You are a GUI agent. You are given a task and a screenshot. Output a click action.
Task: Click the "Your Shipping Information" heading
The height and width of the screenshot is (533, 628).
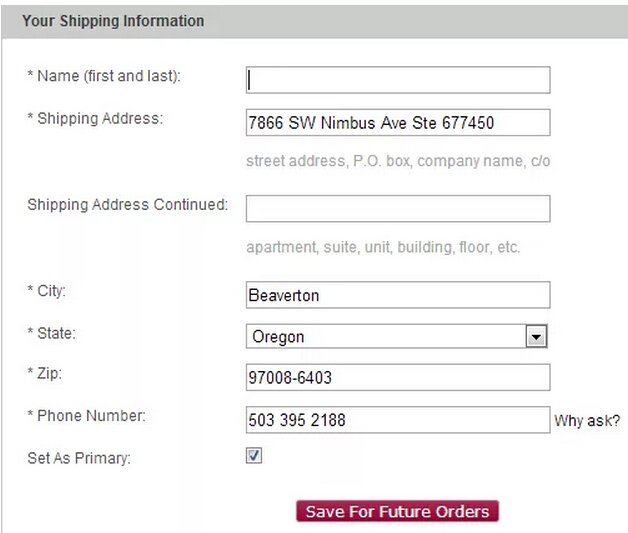click(x=113, y=21)
